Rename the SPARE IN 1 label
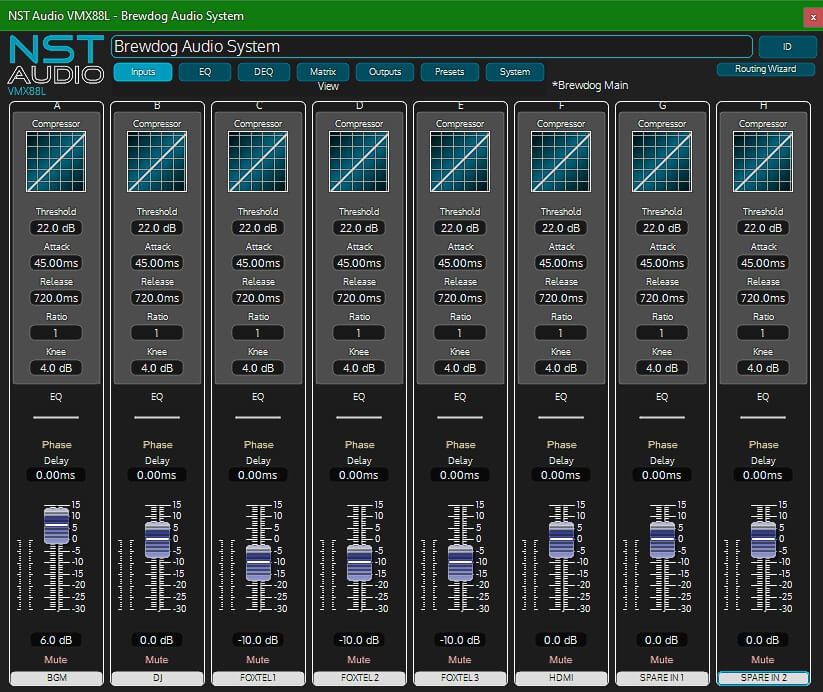Image resolution: width=823 pixels, height=692 pixels. (662, 678)
